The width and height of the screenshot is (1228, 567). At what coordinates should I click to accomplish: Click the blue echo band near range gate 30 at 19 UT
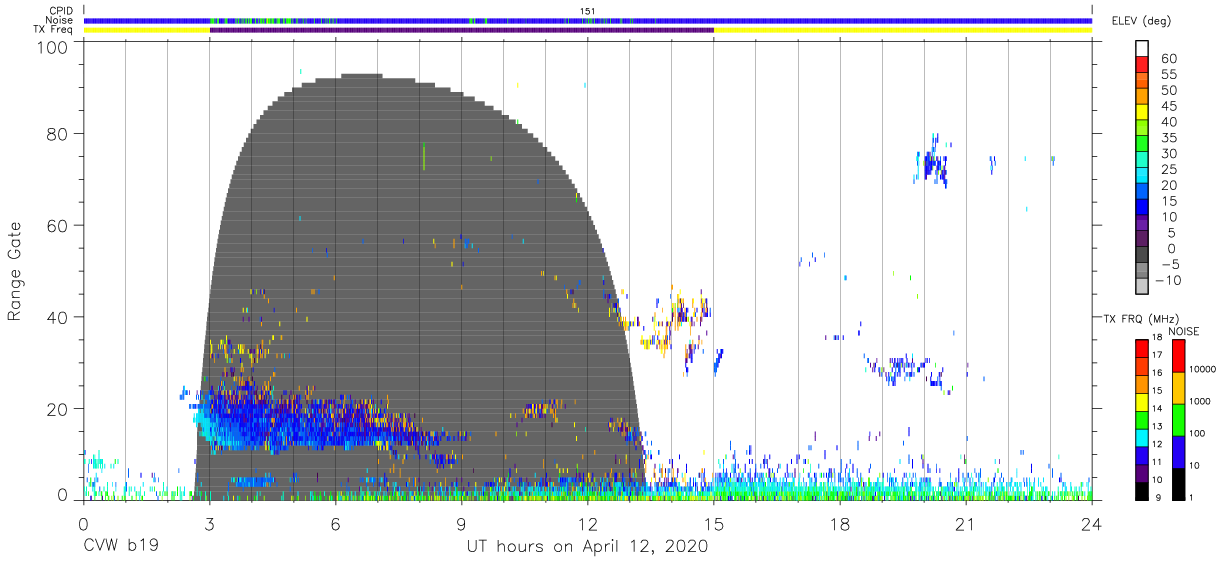coord(904,368)
